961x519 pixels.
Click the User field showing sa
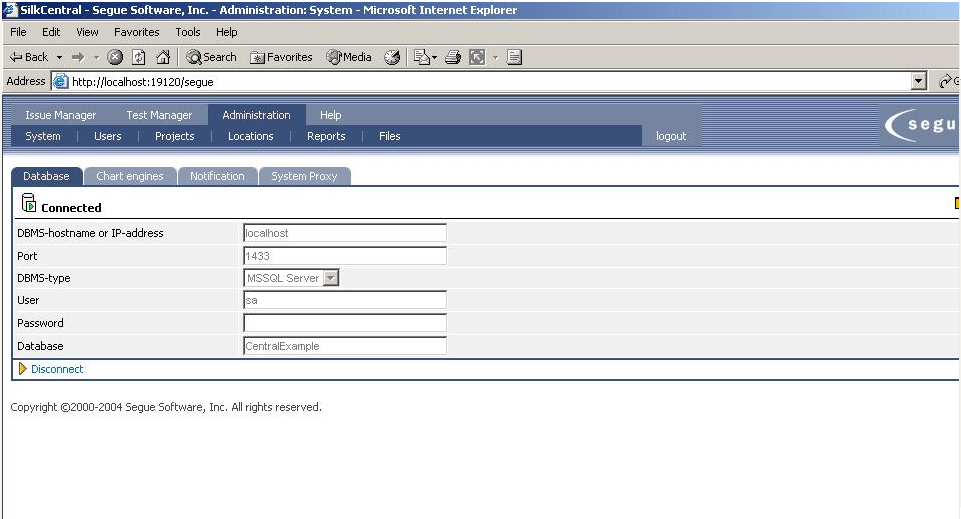pyautogui.click(x=345, y=300)
